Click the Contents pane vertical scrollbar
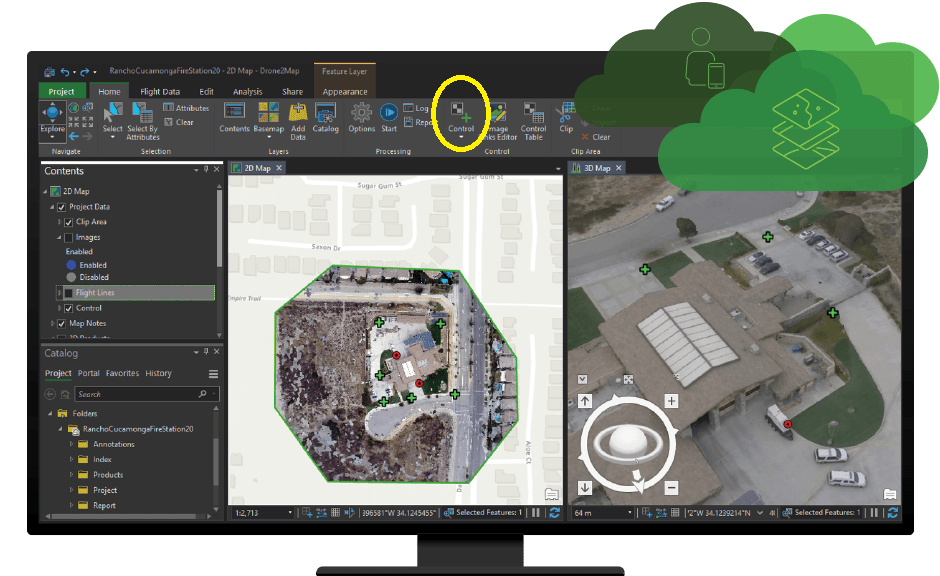The image size is (940, 576). [219, 228]
